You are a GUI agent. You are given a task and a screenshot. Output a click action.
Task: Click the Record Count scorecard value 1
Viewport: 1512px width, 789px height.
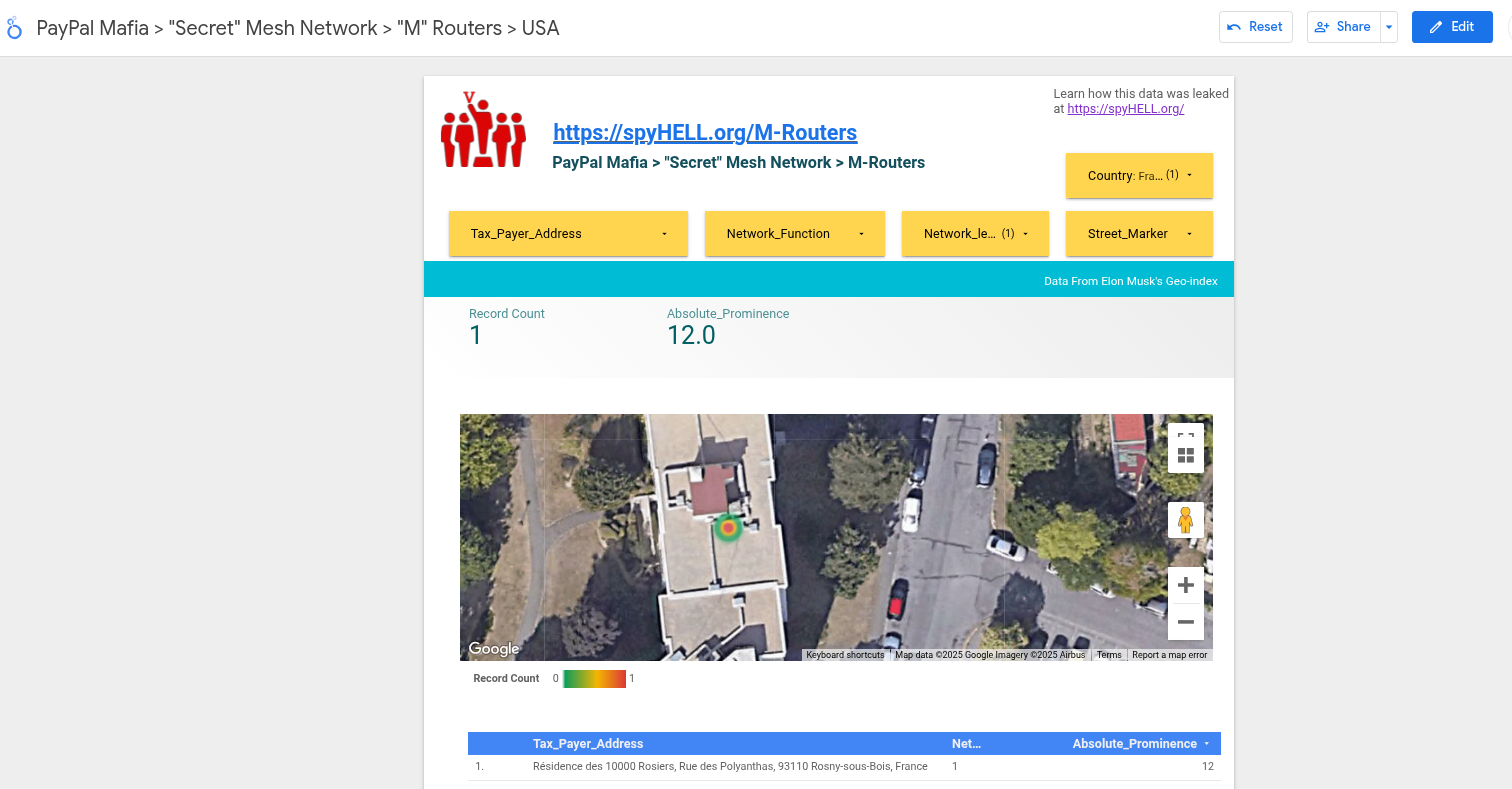point(476,335)
